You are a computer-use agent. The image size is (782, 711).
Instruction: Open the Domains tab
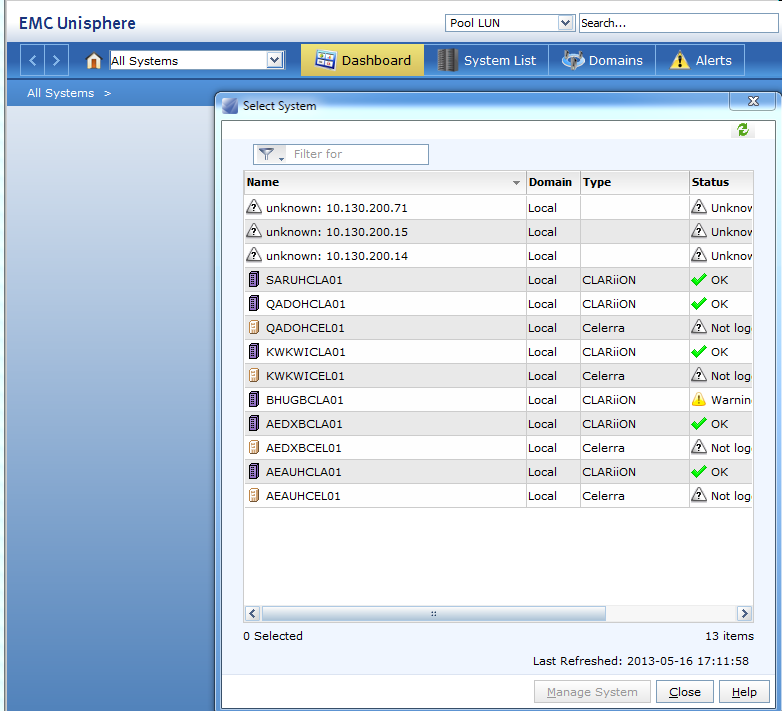point(602,60)
